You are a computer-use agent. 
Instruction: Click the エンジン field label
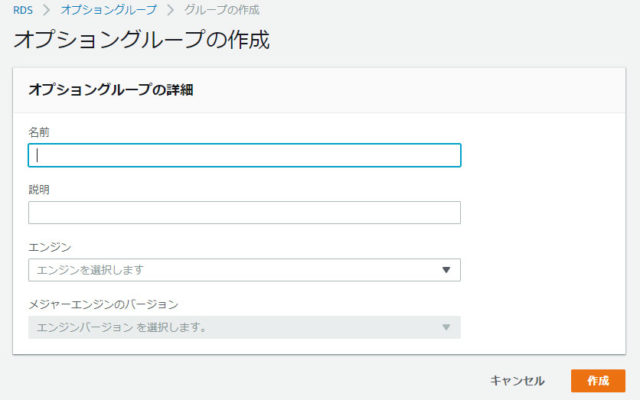pos(50,247)
